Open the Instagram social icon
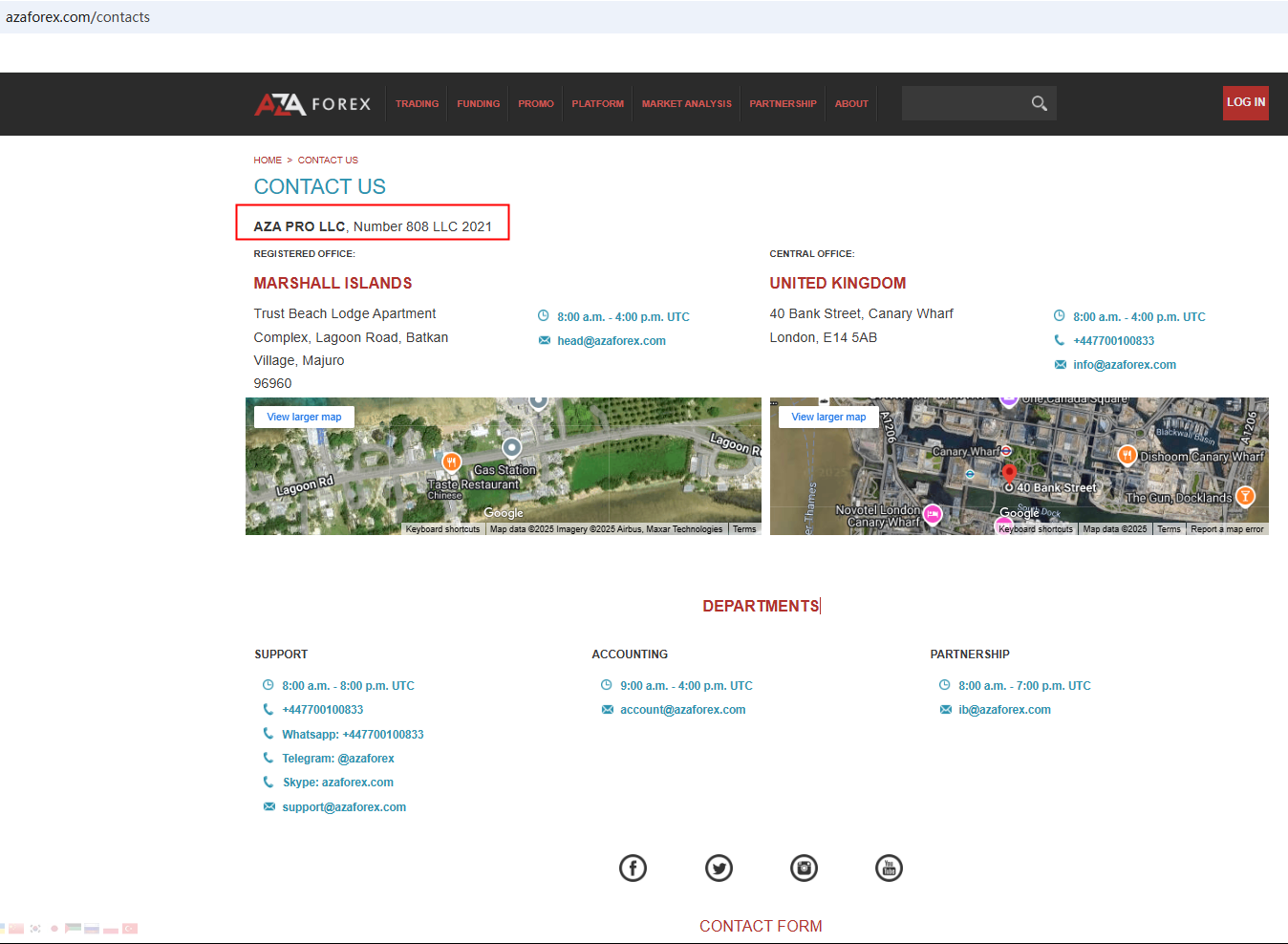Viewport: 1288px width, 944px height. coord(804,868)
